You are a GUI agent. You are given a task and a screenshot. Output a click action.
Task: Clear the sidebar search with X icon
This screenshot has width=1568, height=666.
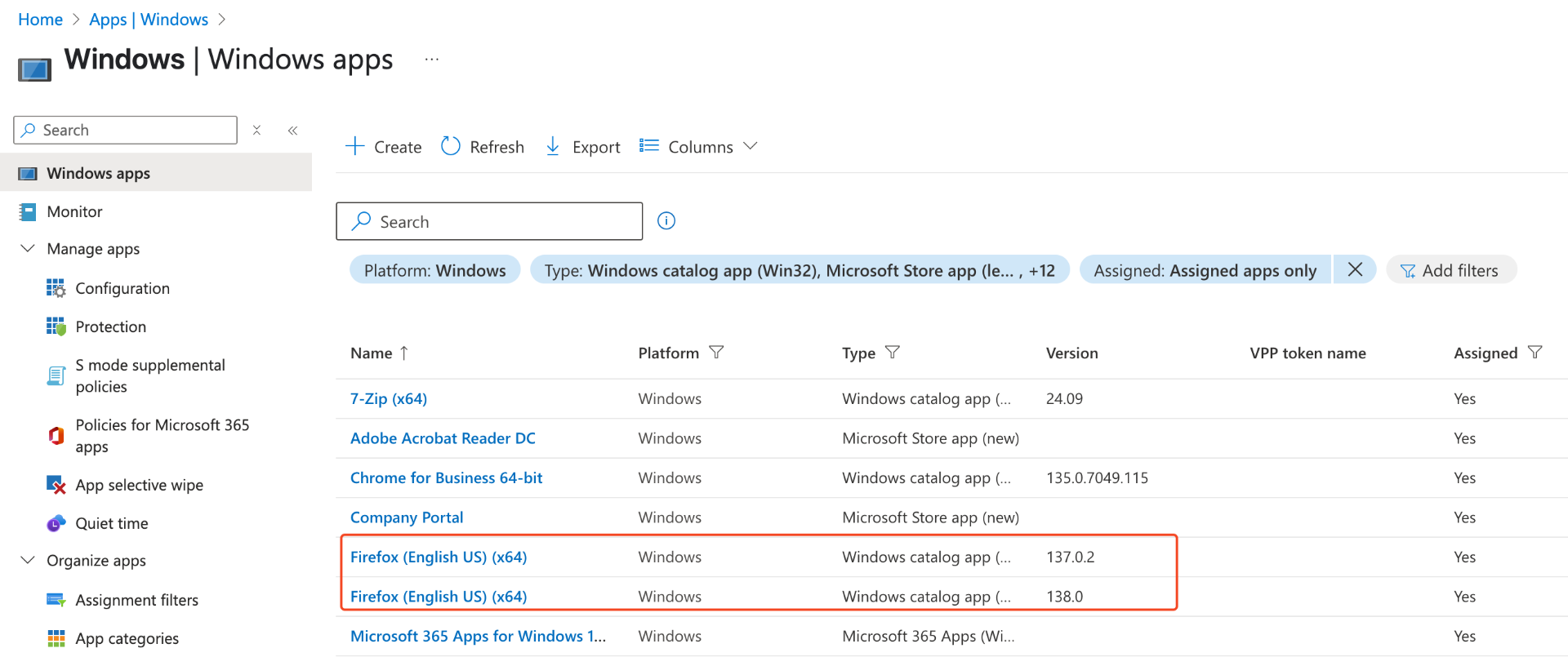256,130
